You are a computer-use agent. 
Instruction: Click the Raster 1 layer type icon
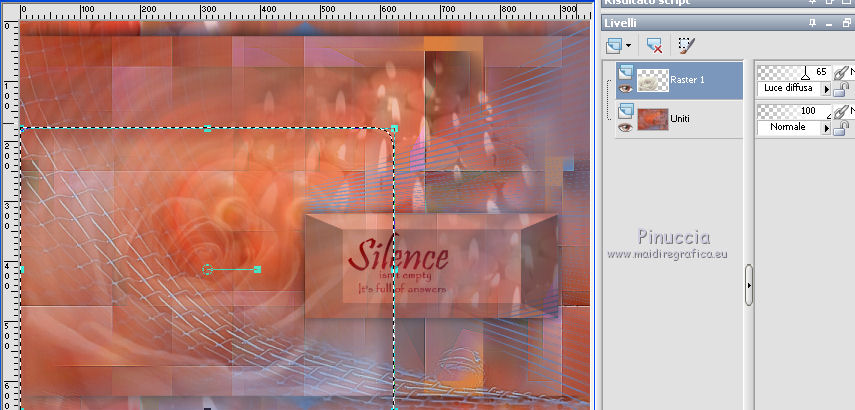tap(625, 71)
